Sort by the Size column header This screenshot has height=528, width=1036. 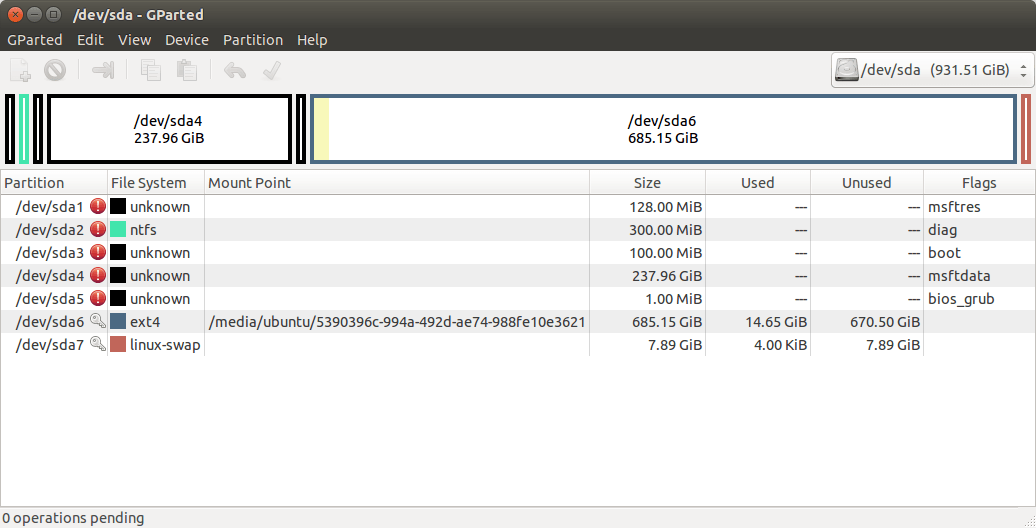(x=647, y=183)
